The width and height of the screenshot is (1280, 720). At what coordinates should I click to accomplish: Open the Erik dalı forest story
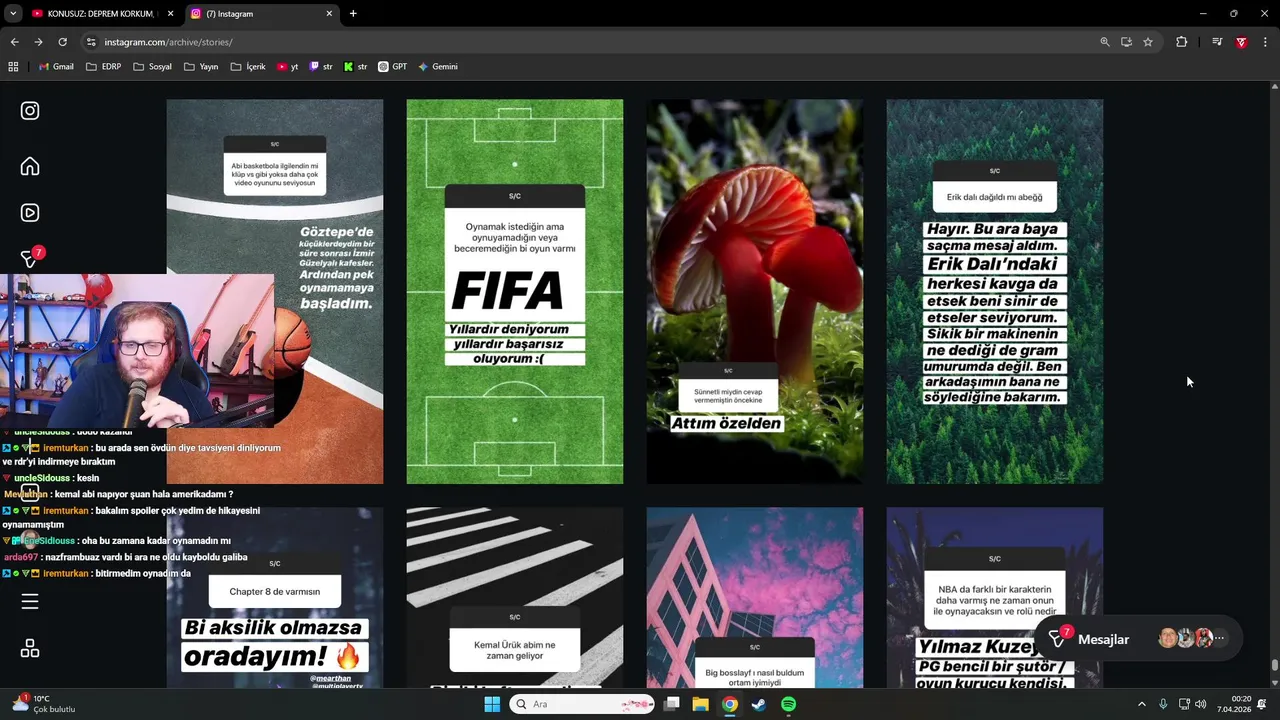pos(995,291)
